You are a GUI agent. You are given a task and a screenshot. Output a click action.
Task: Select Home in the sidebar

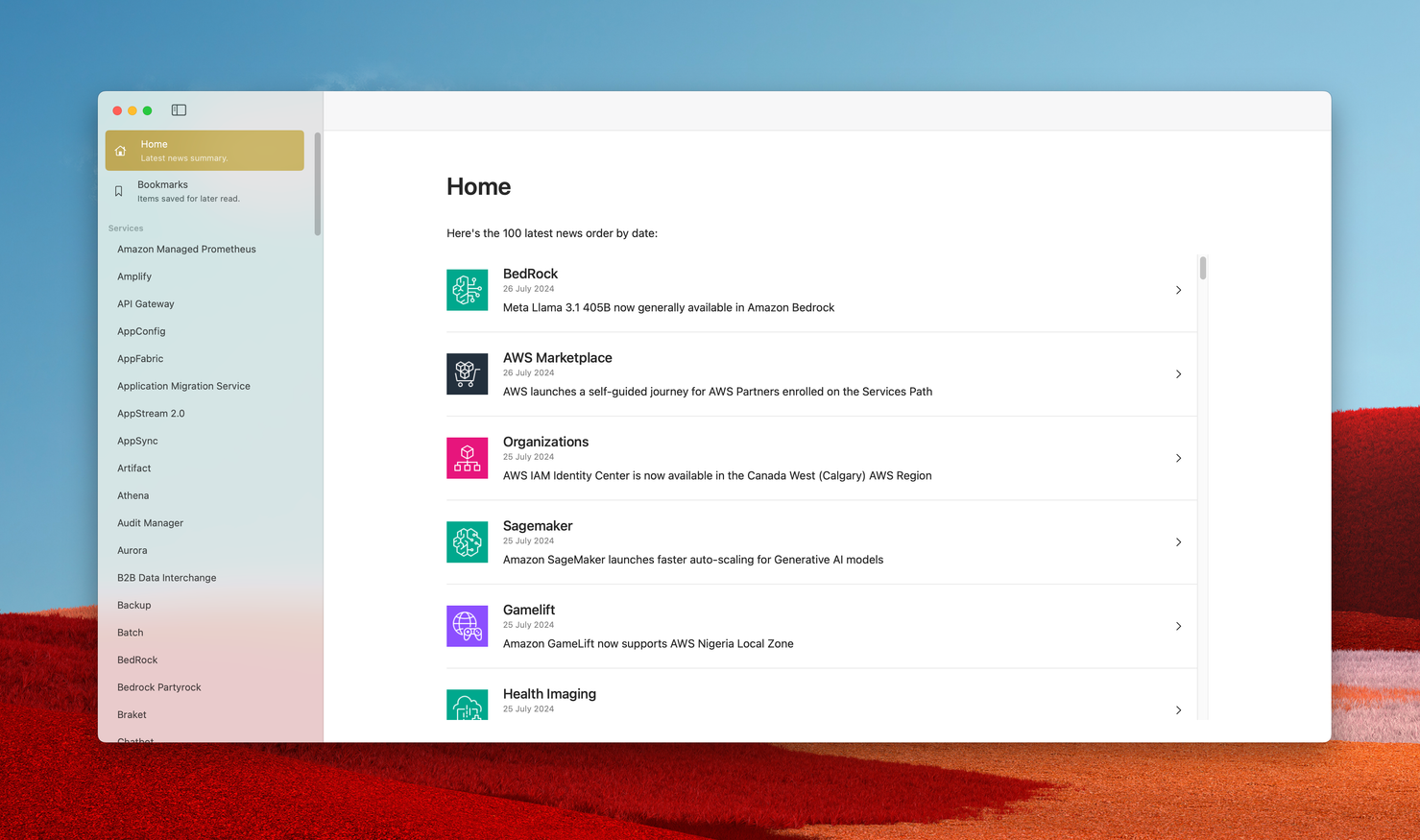205,151
